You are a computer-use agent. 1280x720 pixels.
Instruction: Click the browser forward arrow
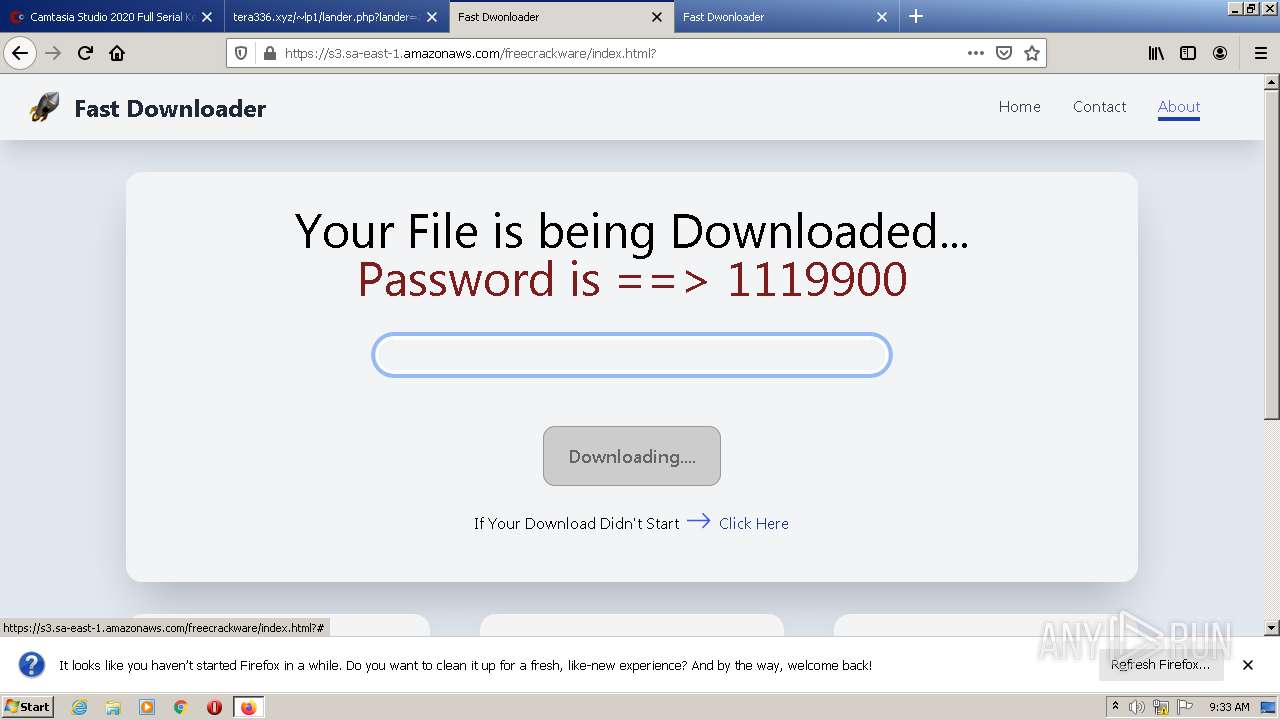53,53
